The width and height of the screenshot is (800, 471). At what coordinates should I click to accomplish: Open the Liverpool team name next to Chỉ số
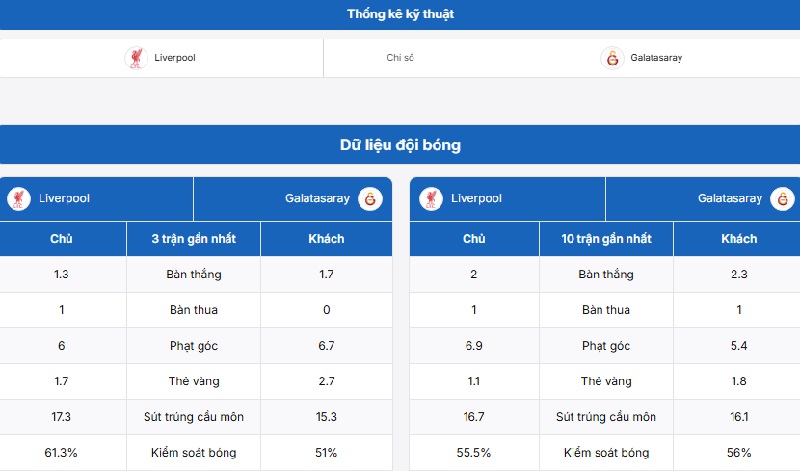click(175, 58)
